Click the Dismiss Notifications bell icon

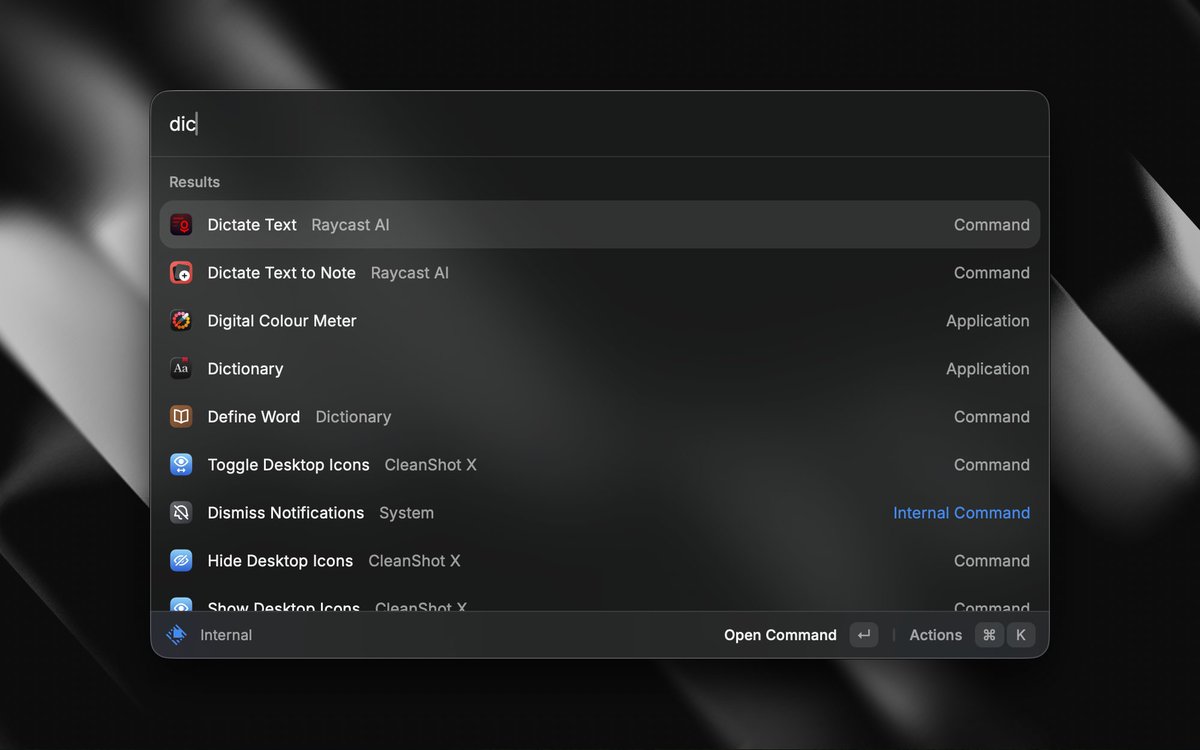[181, 513]
